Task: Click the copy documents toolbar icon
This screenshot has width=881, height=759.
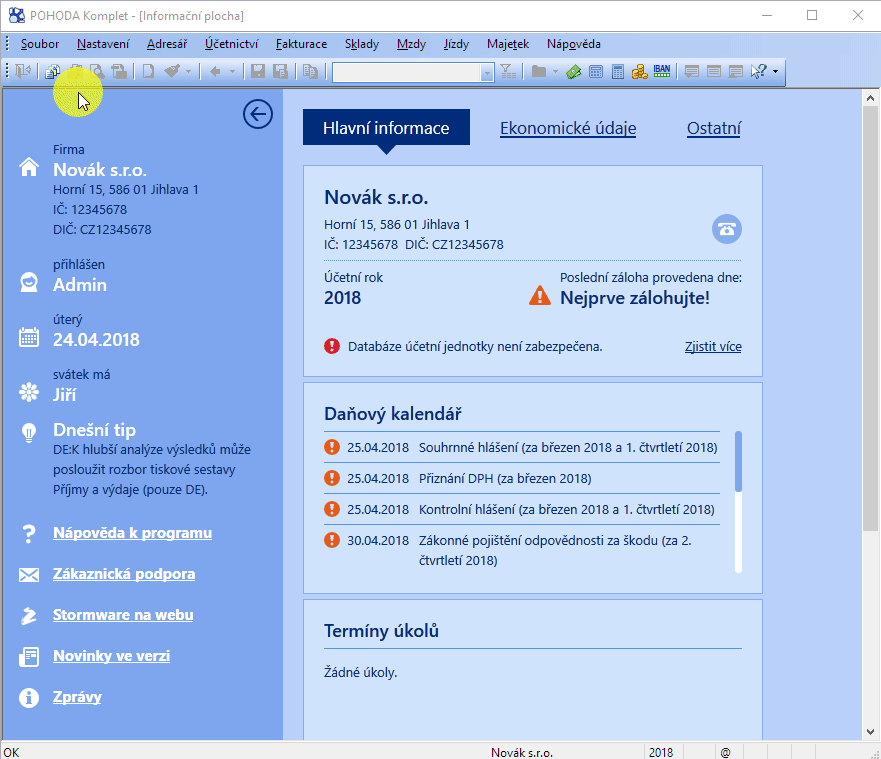Action: [310, 71]
